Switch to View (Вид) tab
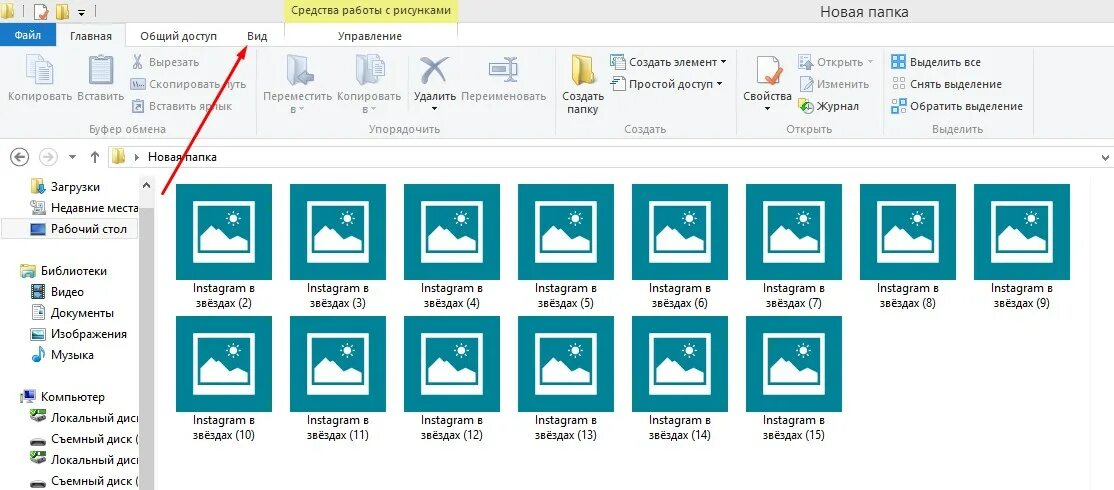Screen dimensions: 1114x490 tap(257, 36)
